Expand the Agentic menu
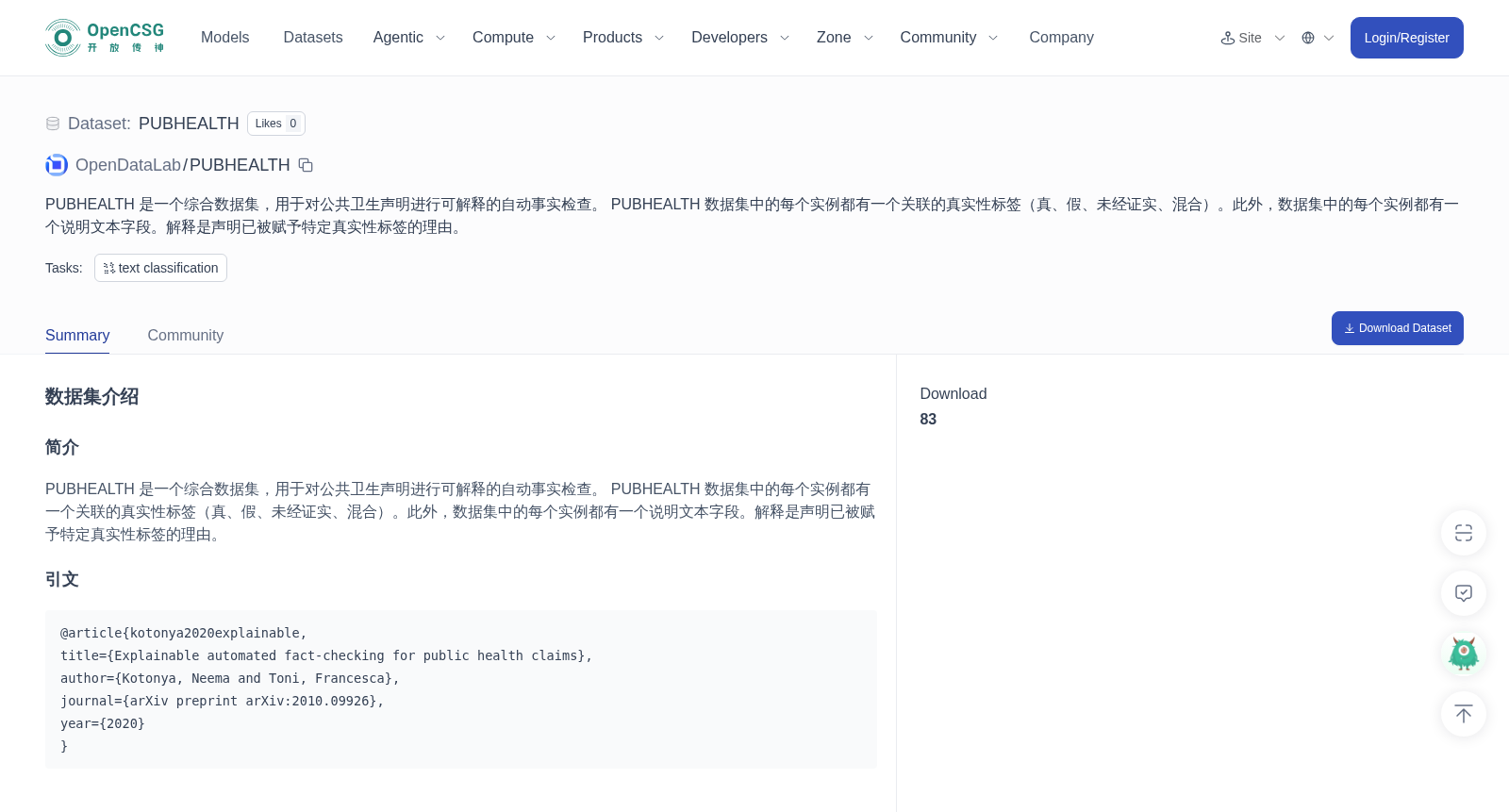1509x812 pixels. point(408,38)
